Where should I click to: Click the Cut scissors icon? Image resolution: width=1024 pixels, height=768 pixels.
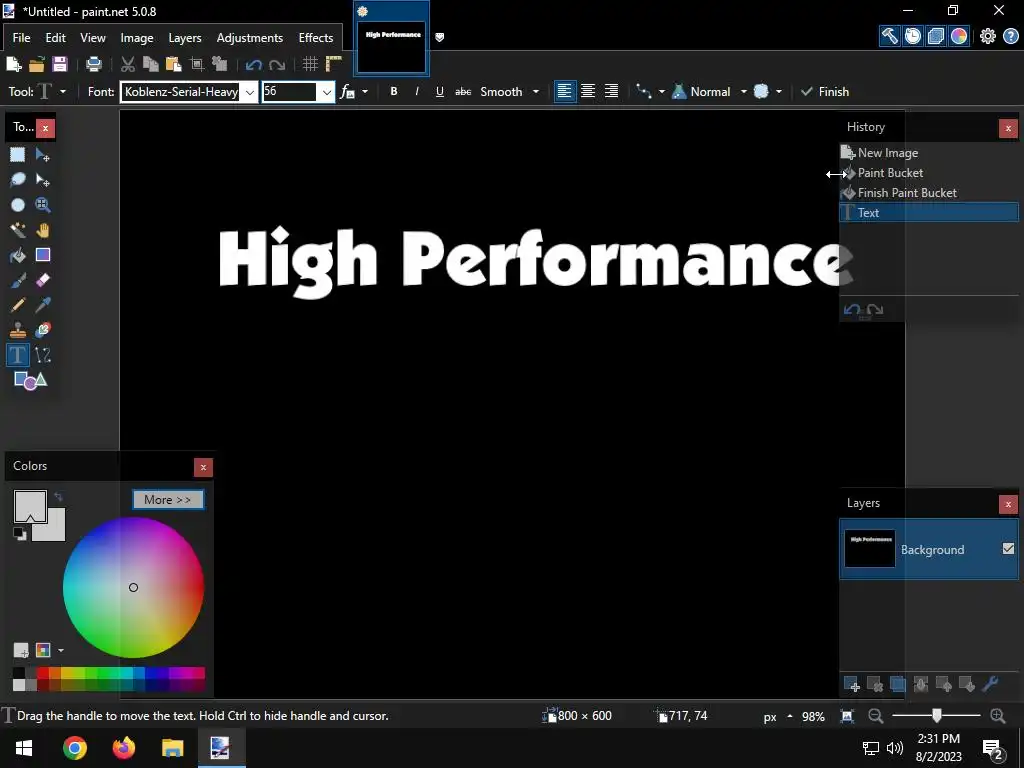coord(127,64)
